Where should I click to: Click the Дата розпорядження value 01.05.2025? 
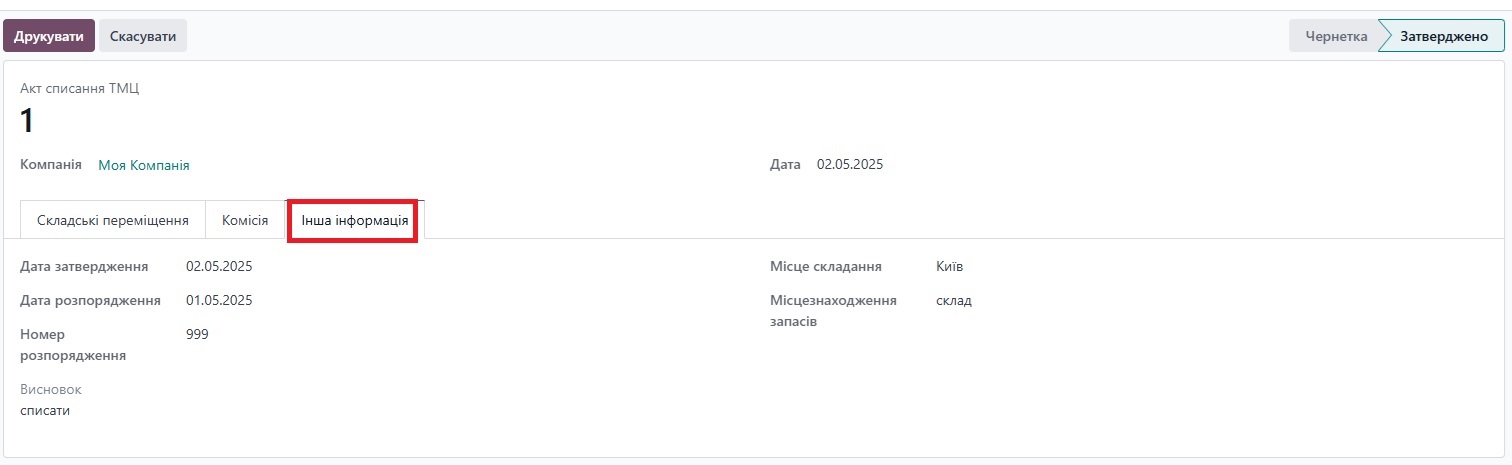[219, 300]
